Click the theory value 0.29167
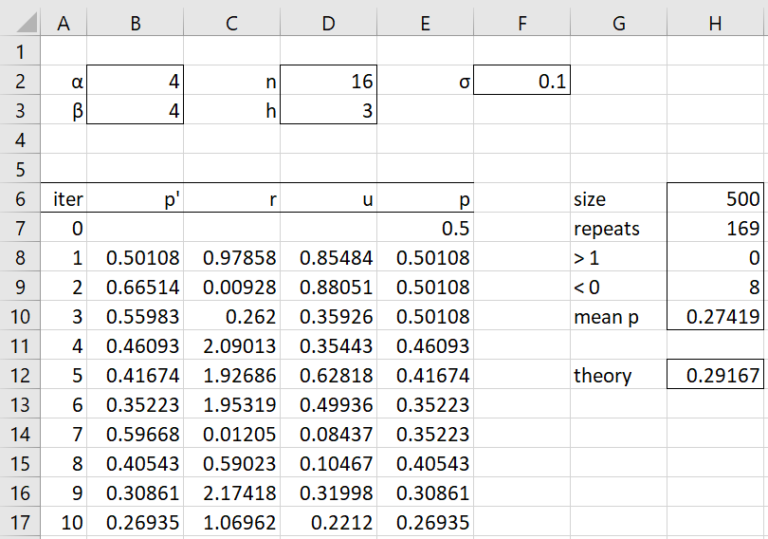 click(x=716, y=375)
